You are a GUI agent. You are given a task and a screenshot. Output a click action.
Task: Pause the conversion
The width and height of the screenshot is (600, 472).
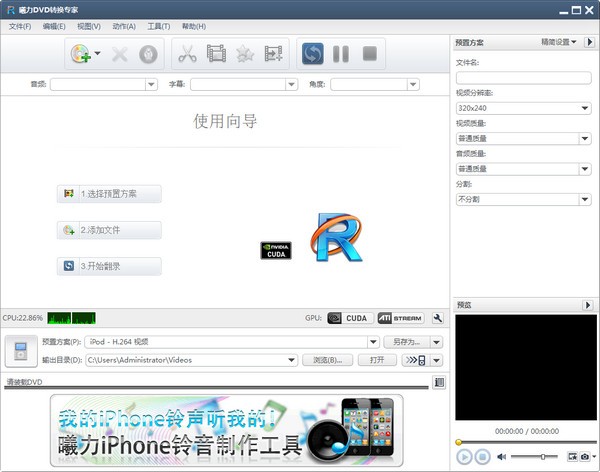coord(341,54)
